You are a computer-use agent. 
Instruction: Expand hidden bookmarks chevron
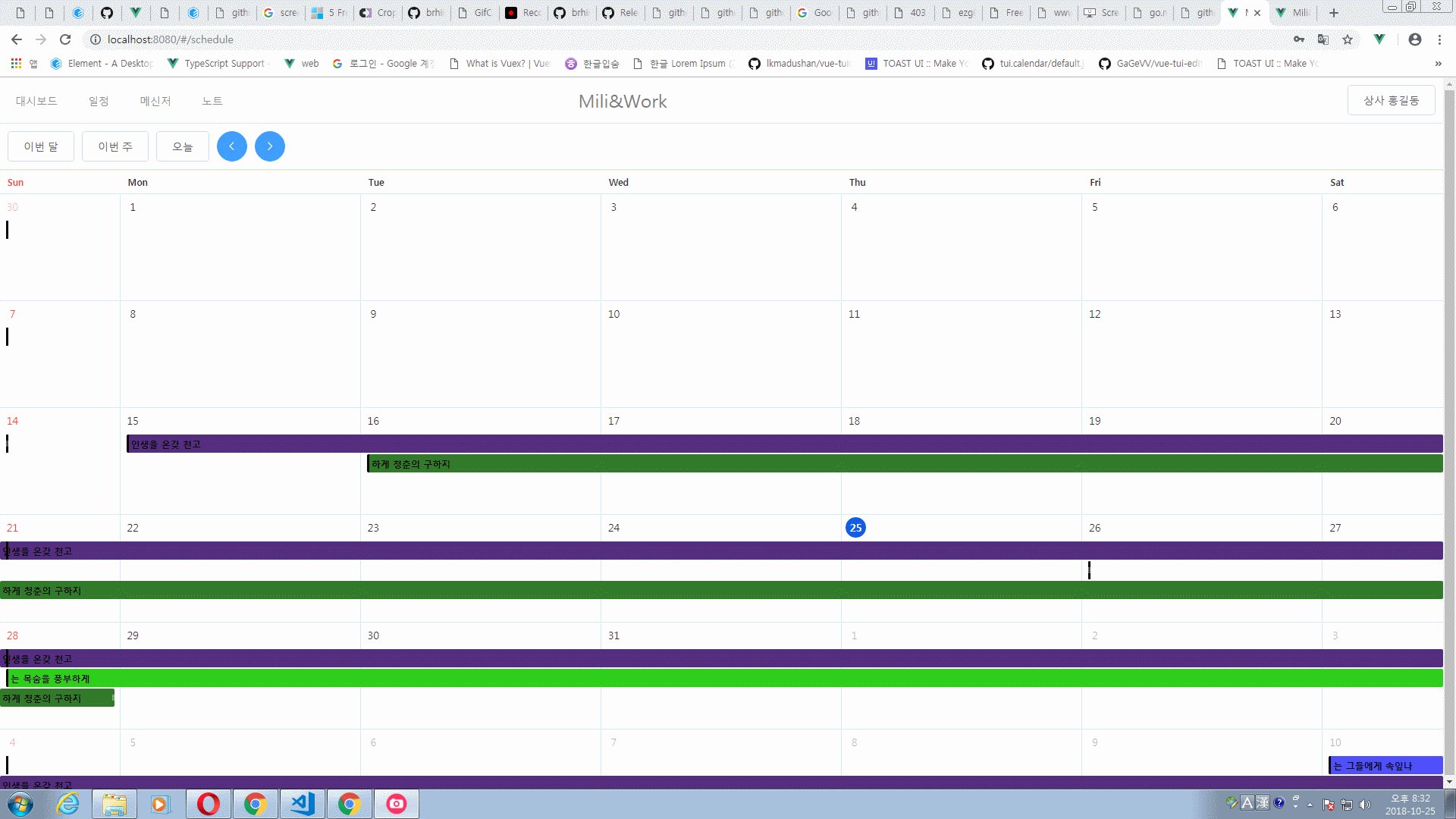point(1438,64)
